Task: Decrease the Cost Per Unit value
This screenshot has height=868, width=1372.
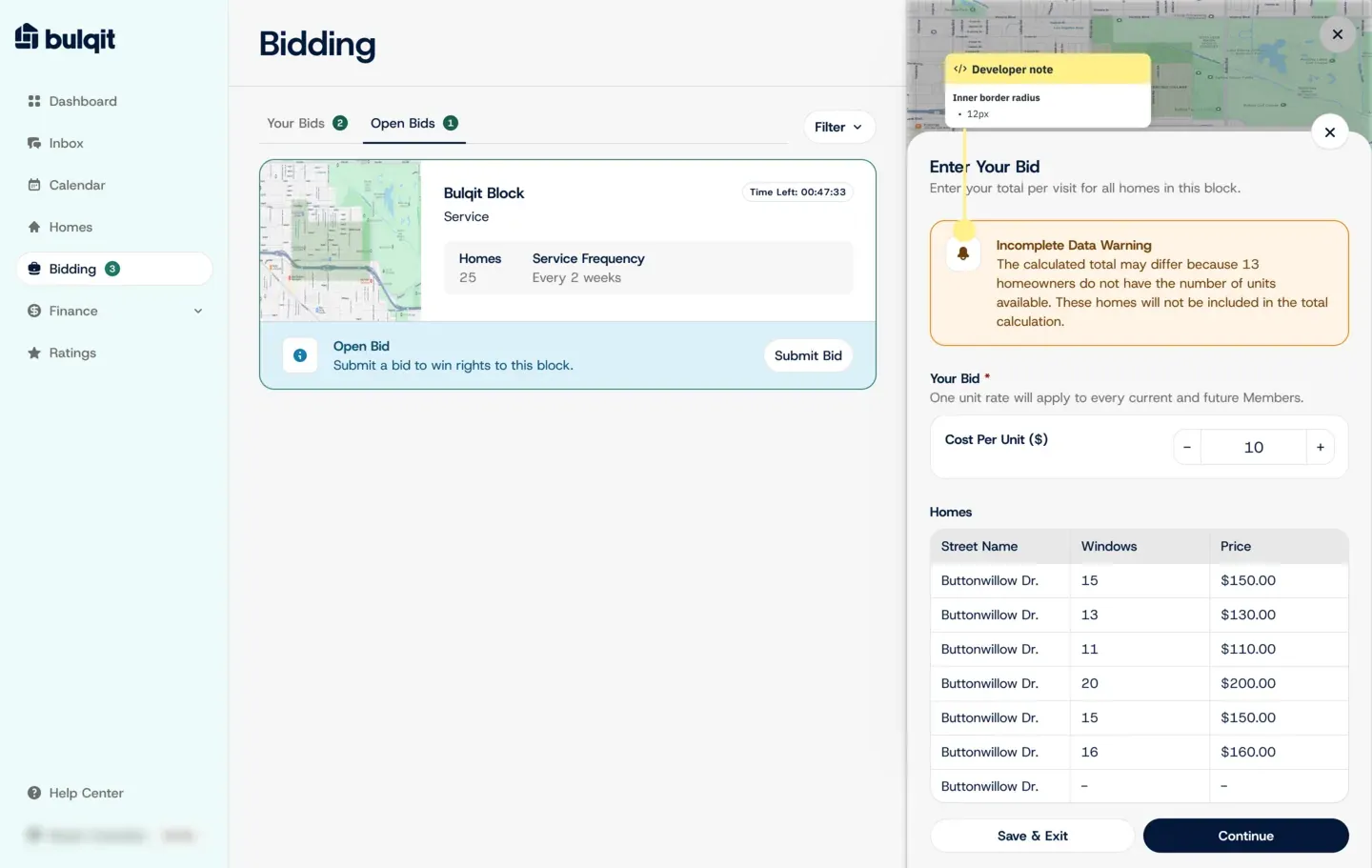Action: pos(1187,447)
